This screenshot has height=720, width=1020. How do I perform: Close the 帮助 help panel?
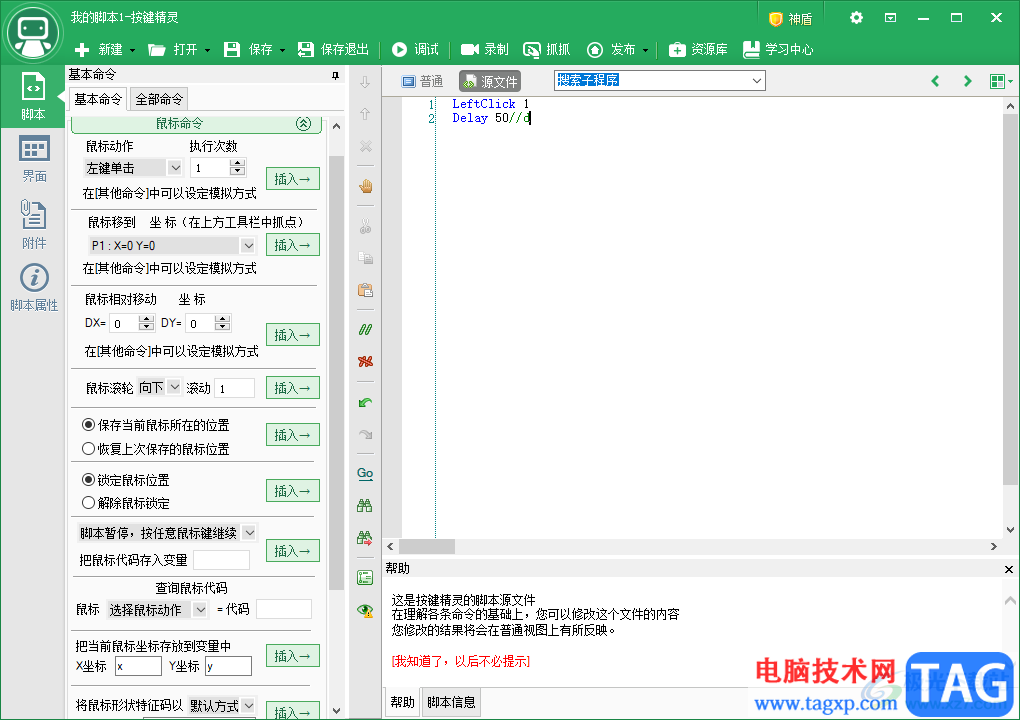(x=1008, y=569)
